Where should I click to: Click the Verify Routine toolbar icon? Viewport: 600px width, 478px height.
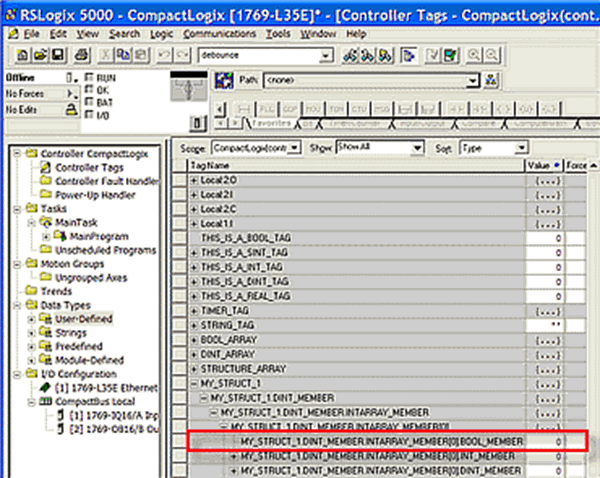click(433, 56)
